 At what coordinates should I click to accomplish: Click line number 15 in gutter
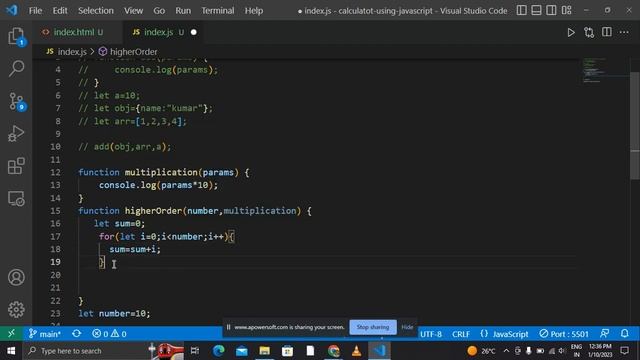(55, 211)
